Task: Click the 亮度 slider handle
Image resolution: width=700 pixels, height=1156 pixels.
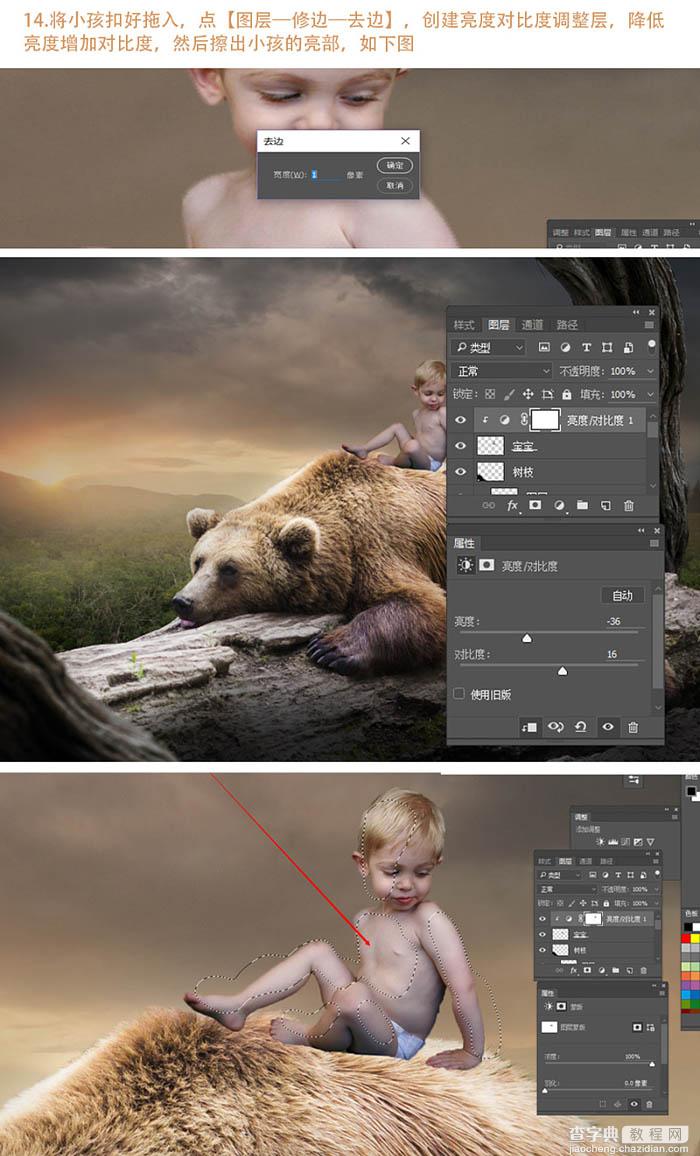Action: pos(527,638)
